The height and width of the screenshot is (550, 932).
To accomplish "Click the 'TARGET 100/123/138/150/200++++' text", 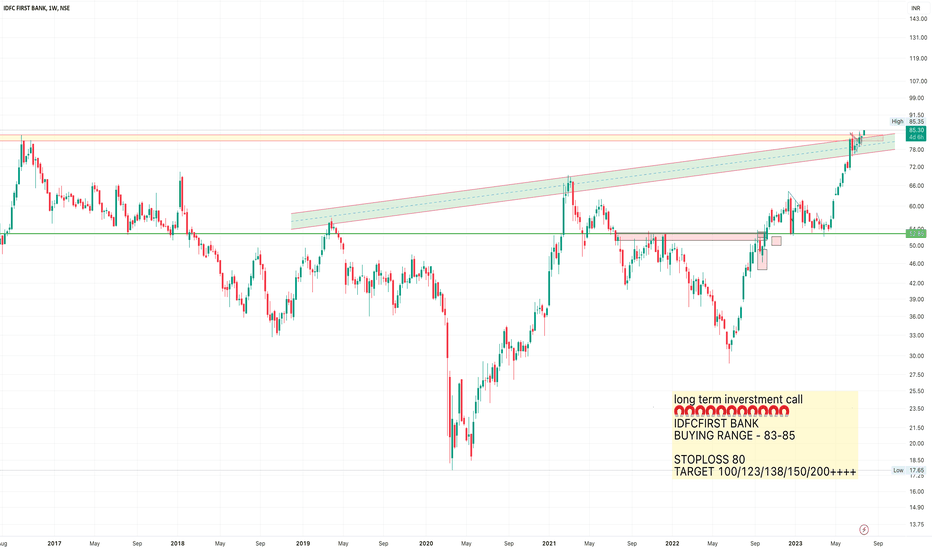I will [x=765, y=472].
